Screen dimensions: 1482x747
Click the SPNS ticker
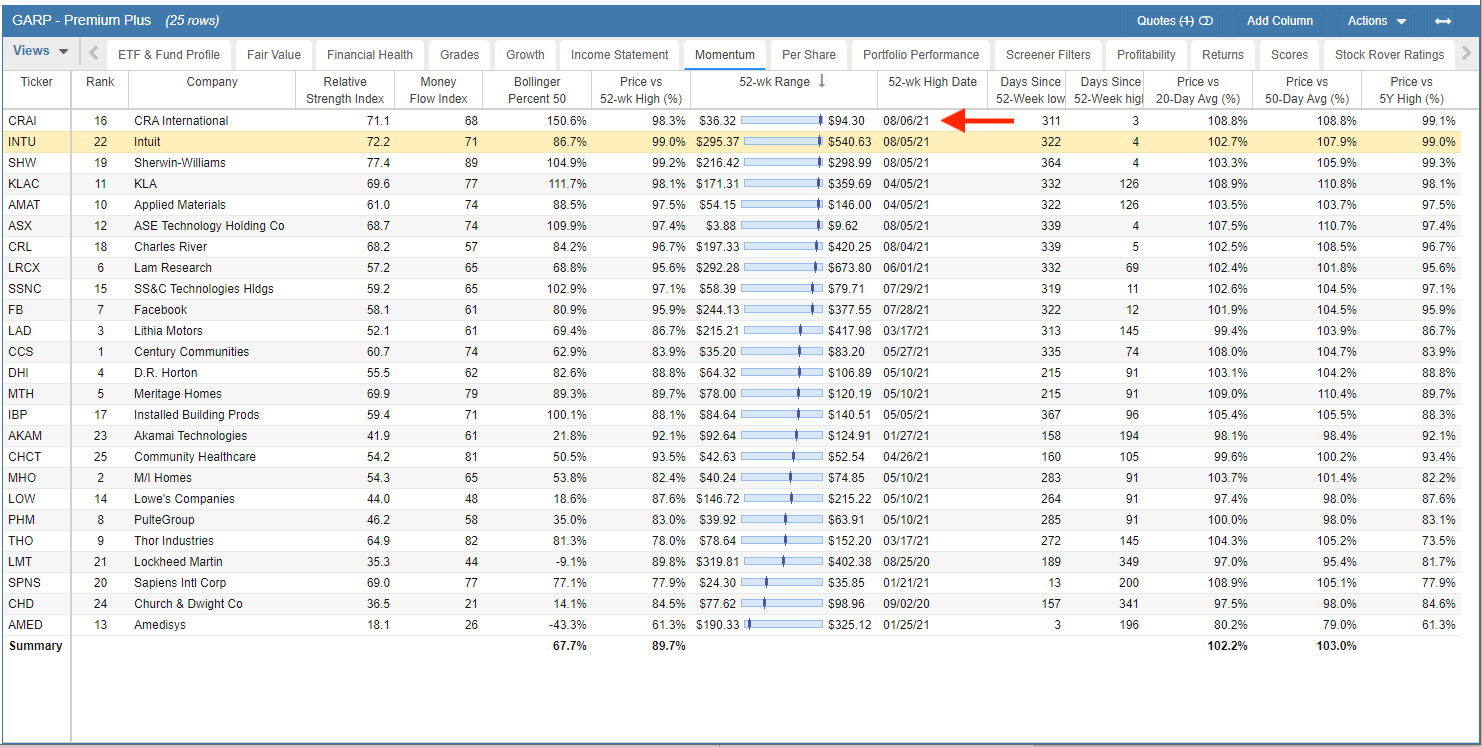coord(24,583)
